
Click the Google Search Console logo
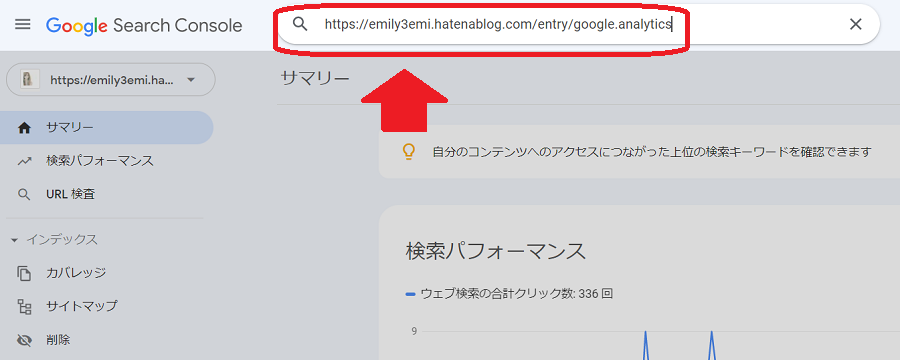tap(144, 26)
